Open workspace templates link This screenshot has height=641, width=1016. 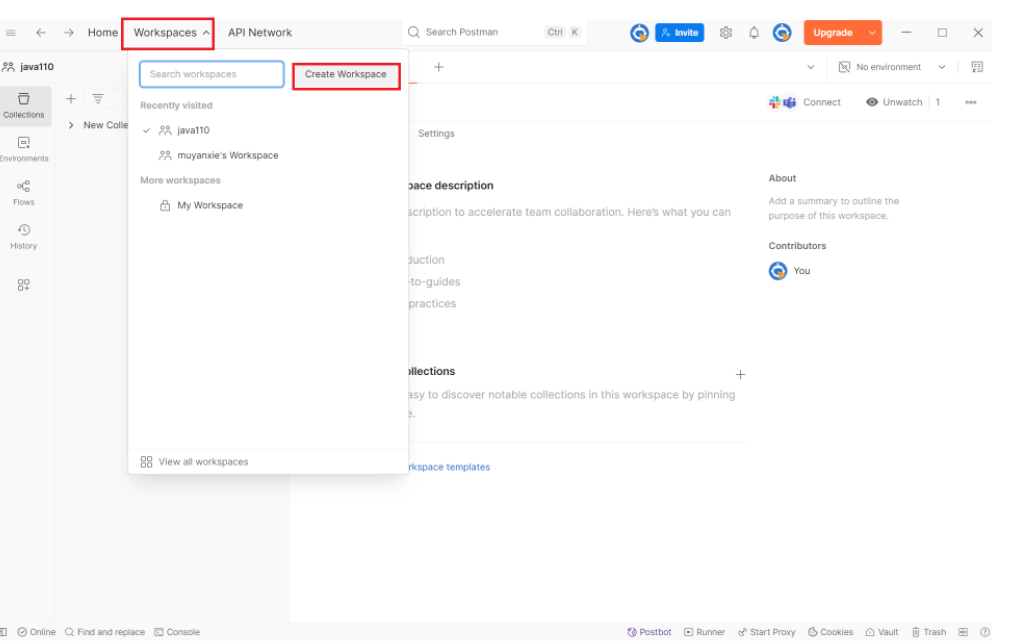(448, 467)
